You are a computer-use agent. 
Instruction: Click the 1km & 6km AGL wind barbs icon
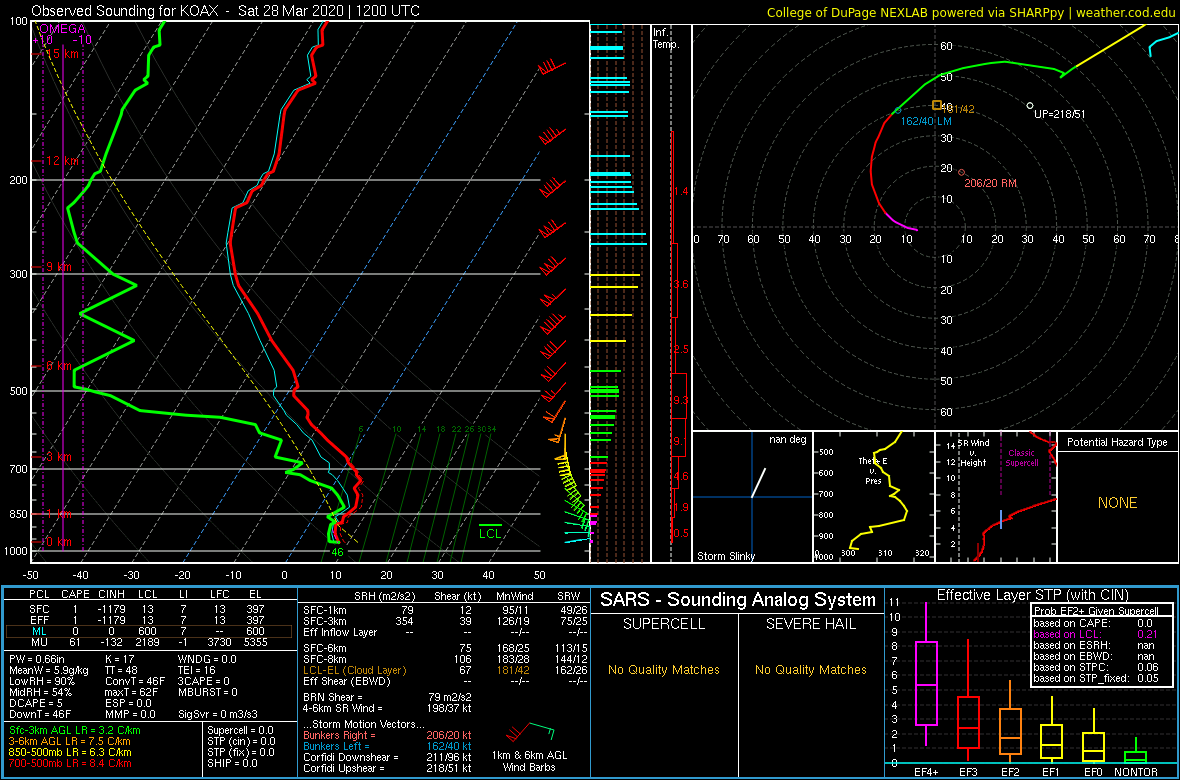531,732
